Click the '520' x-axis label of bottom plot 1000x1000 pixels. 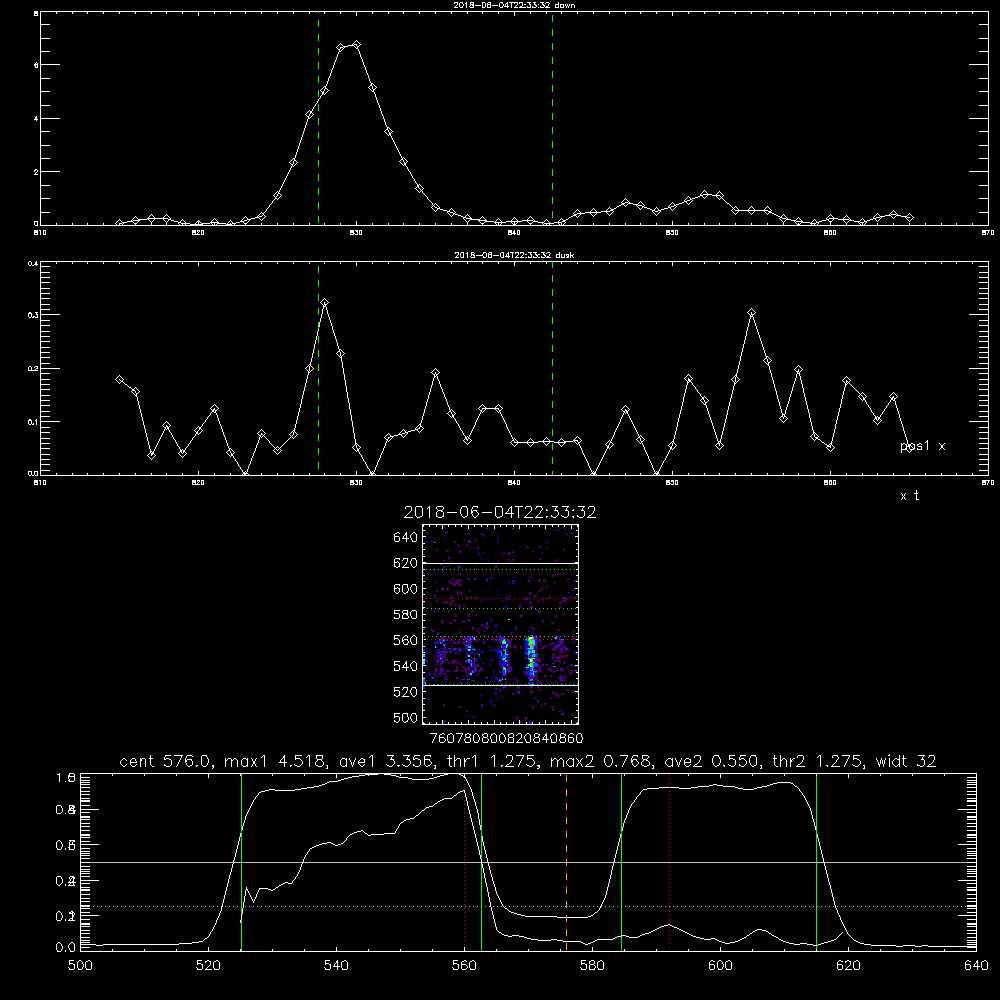click(x=208, y=966)
